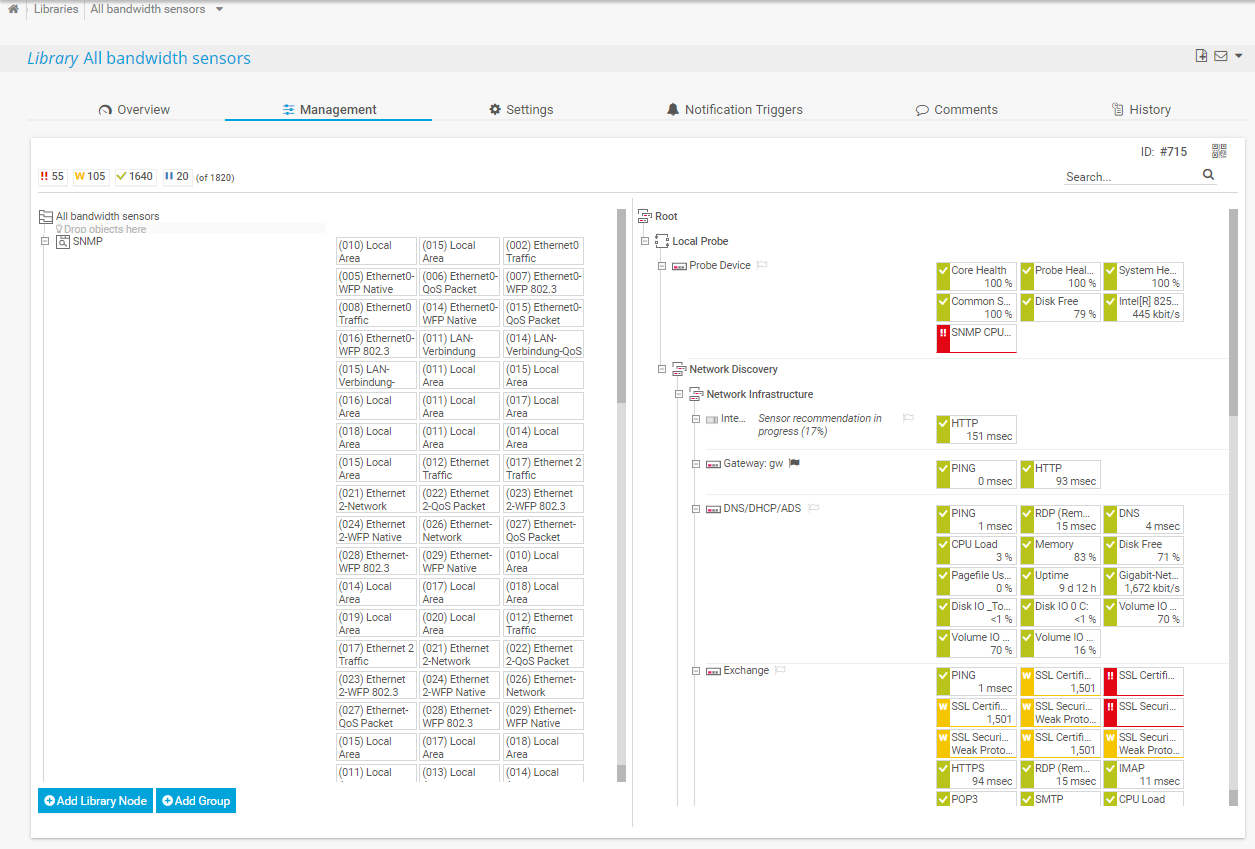The width and height of the screenshot is (1255, 849).
Task: Open the QR code icon
Action: tap(1219, 151)
